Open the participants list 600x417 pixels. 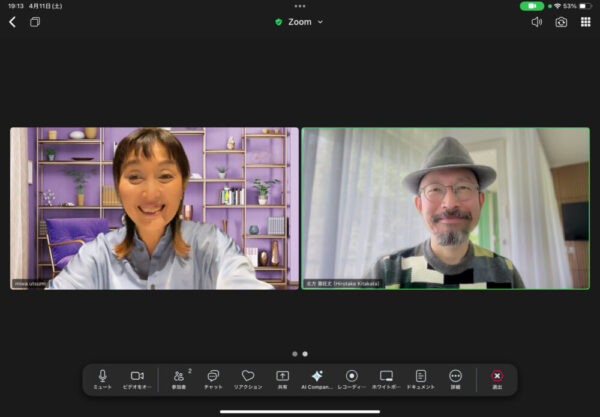pyautogui.click(x=179, y=377)
